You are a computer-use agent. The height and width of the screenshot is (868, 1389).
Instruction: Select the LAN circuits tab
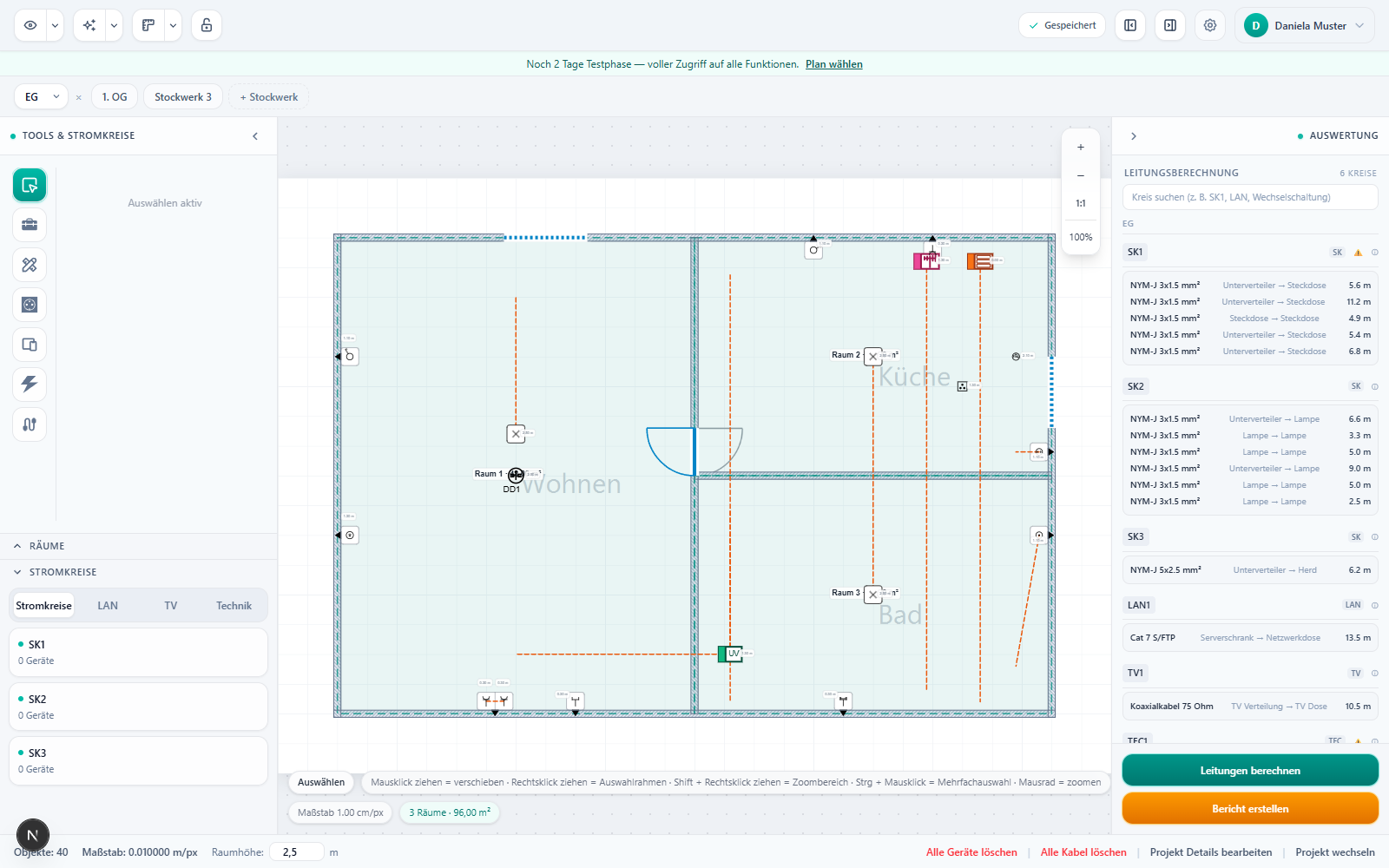click(108, 606)
